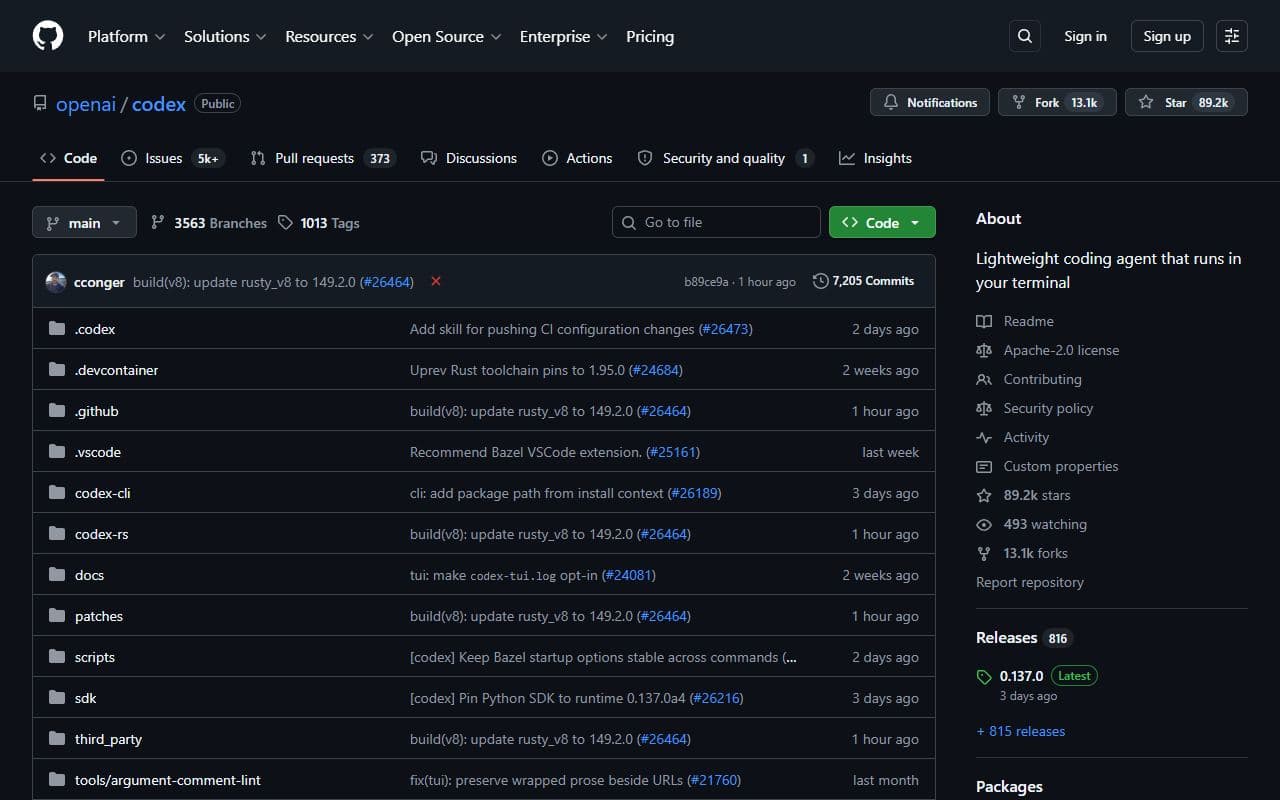Expand the Enterprise menu

pos(563,36)
